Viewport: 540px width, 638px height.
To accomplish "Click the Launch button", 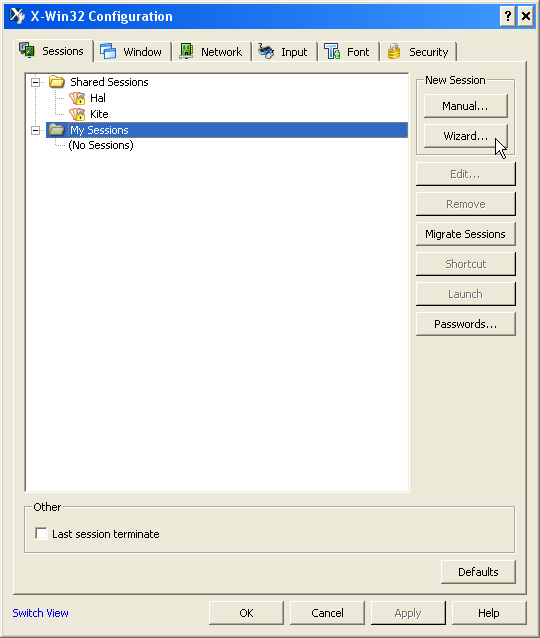I will pyautogui.click(x=466, y=294).
